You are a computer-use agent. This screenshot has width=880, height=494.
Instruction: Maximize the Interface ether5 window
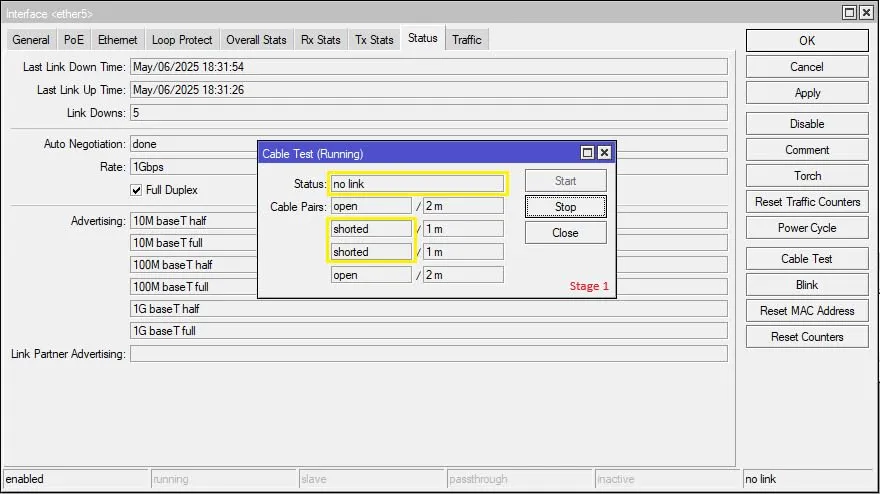pyautogui.click(x=850, y=13)
